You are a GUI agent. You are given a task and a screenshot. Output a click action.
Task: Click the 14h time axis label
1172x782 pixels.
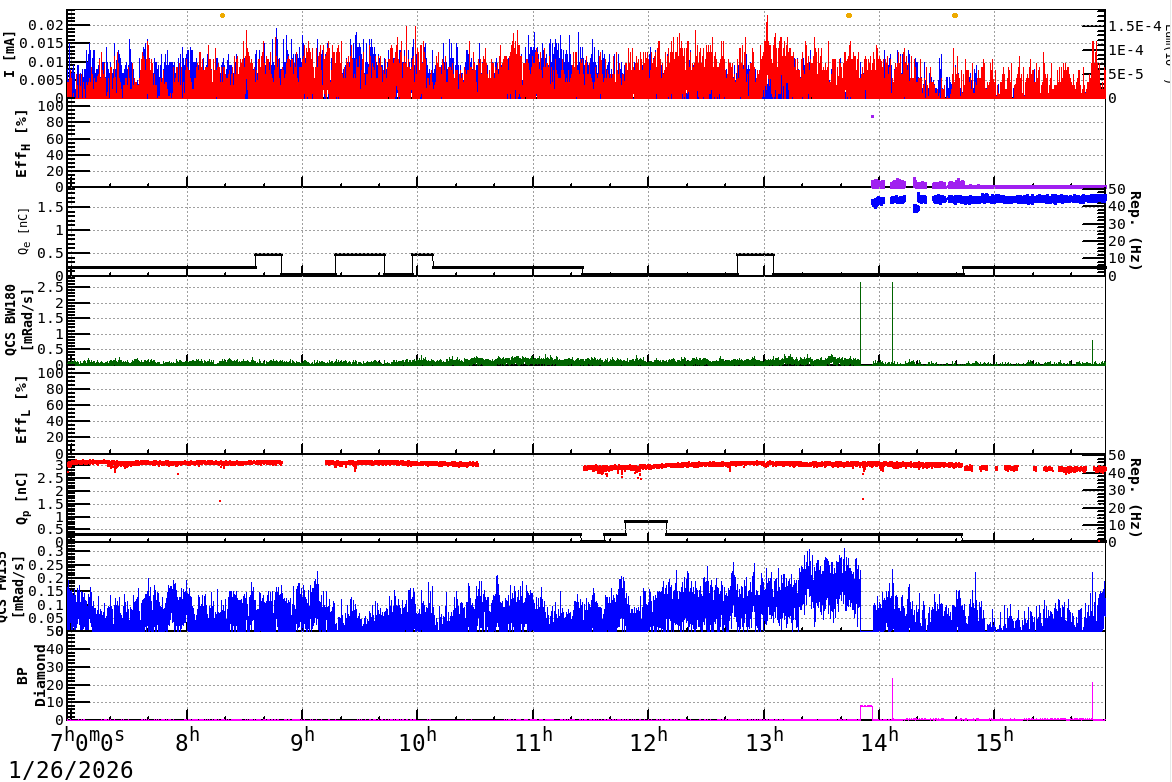[879, 741]
